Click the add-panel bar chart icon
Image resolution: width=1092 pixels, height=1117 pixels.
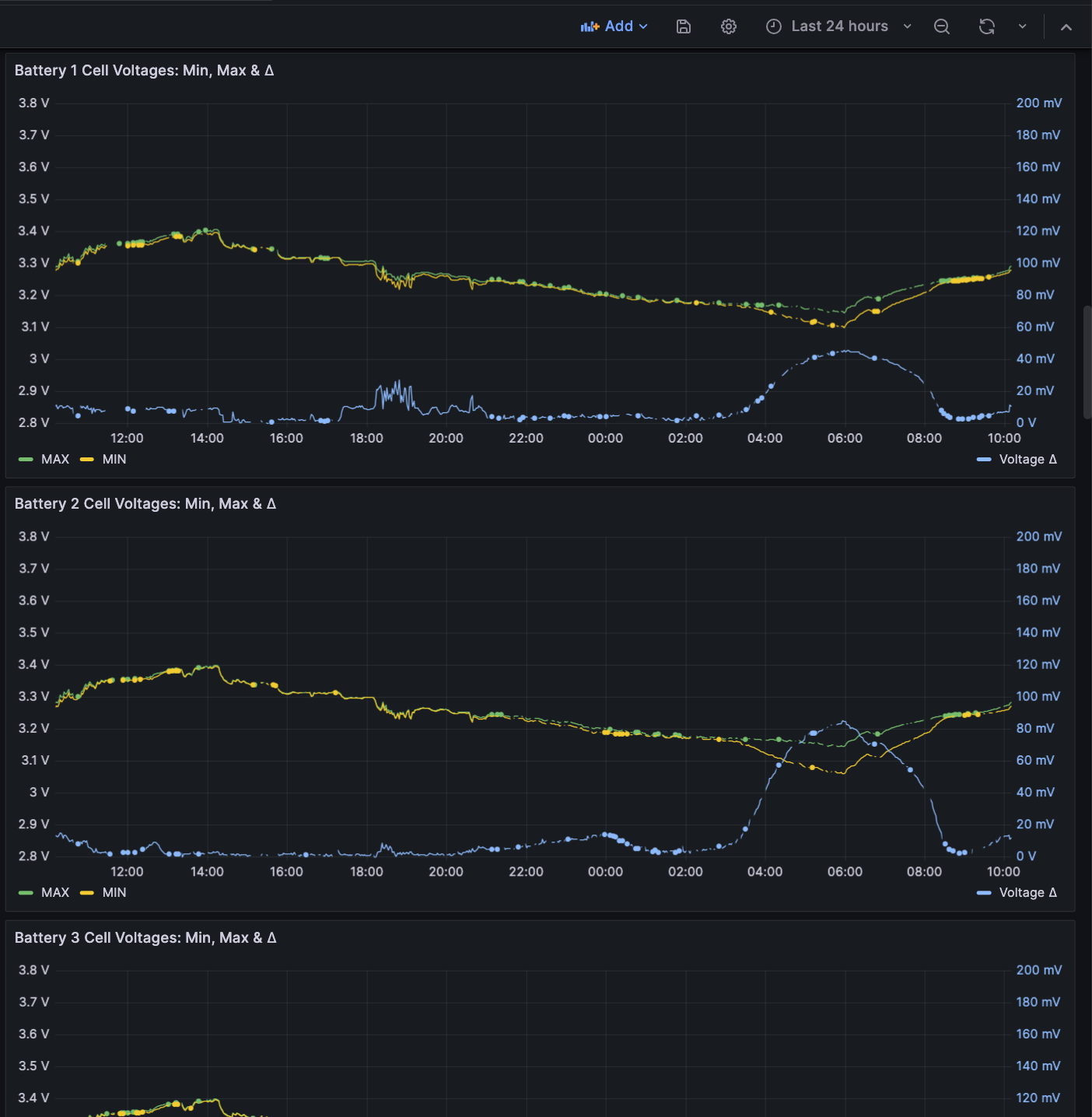(x=590, y=26)
